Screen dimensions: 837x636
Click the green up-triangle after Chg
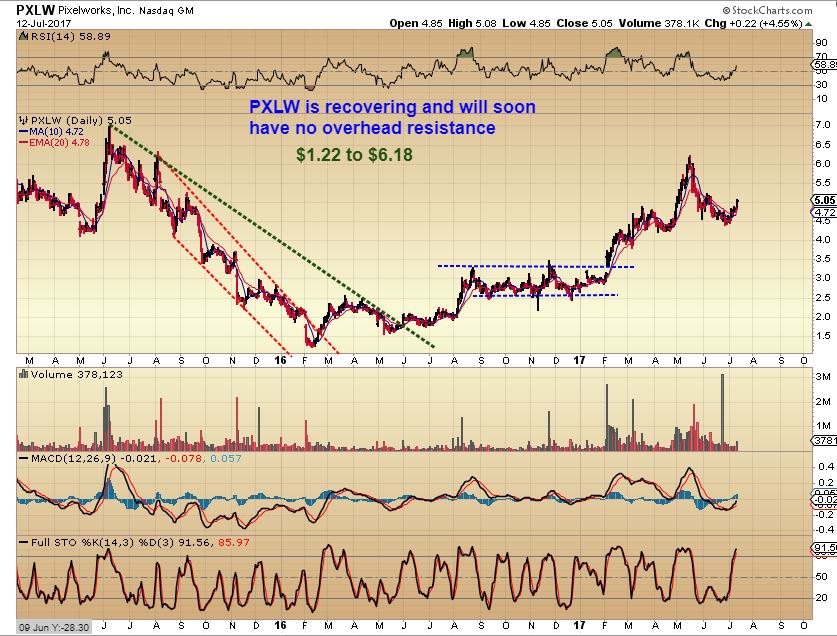pyautogui.click(x=809, y=23)
